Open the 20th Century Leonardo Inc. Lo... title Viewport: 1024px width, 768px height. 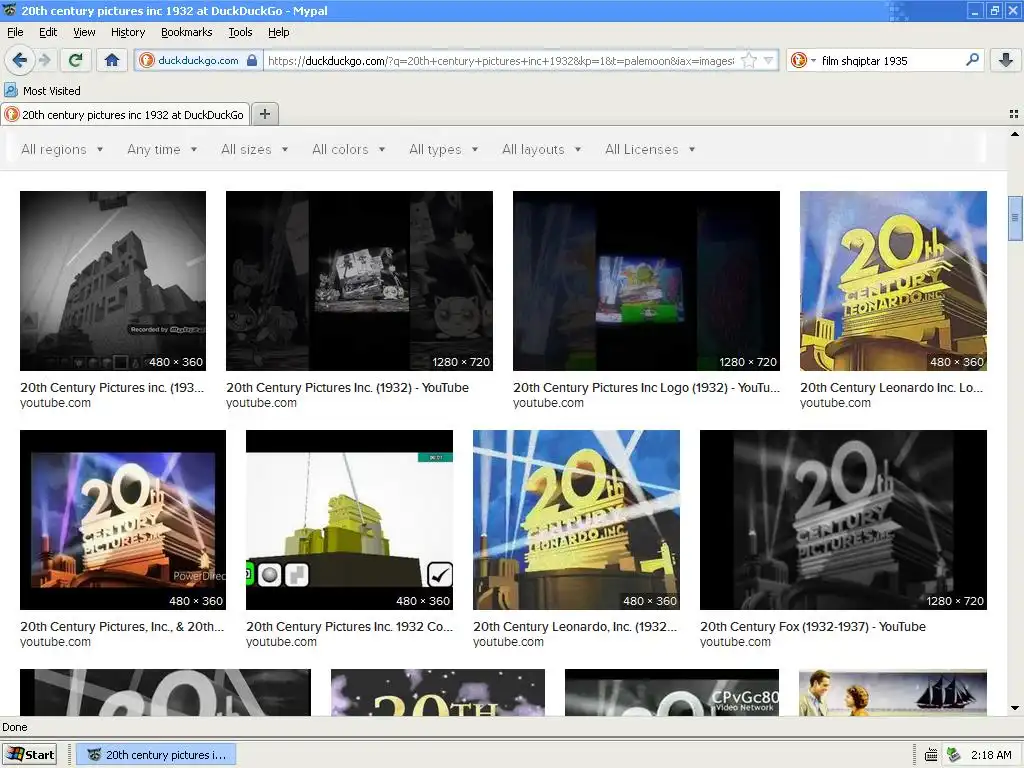tap(891, 387)
